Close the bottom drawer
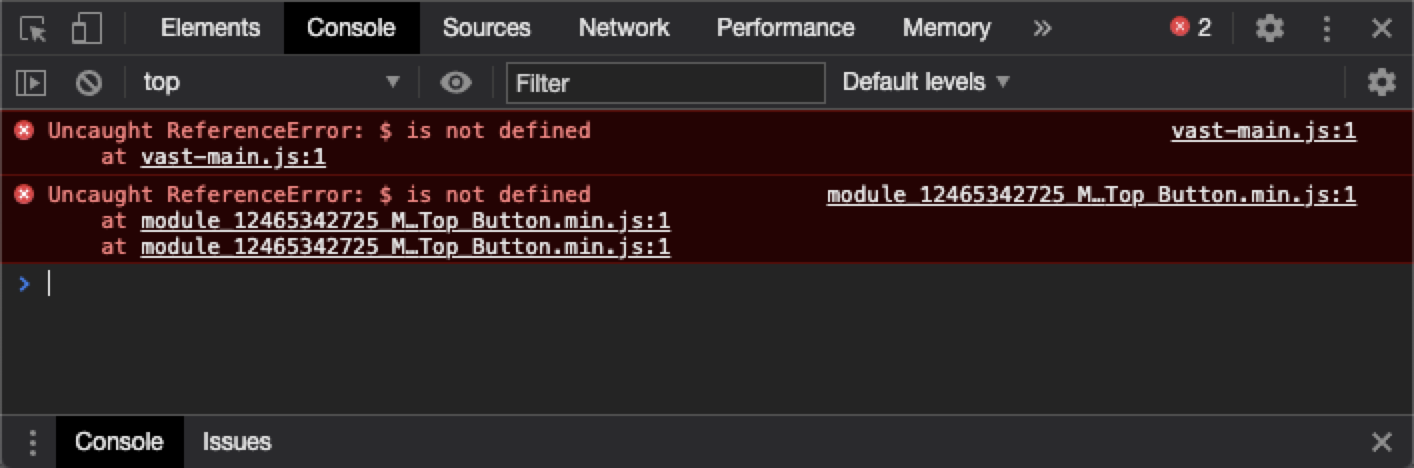Screen dimensions: 1414x468 tap(1381, 442)
